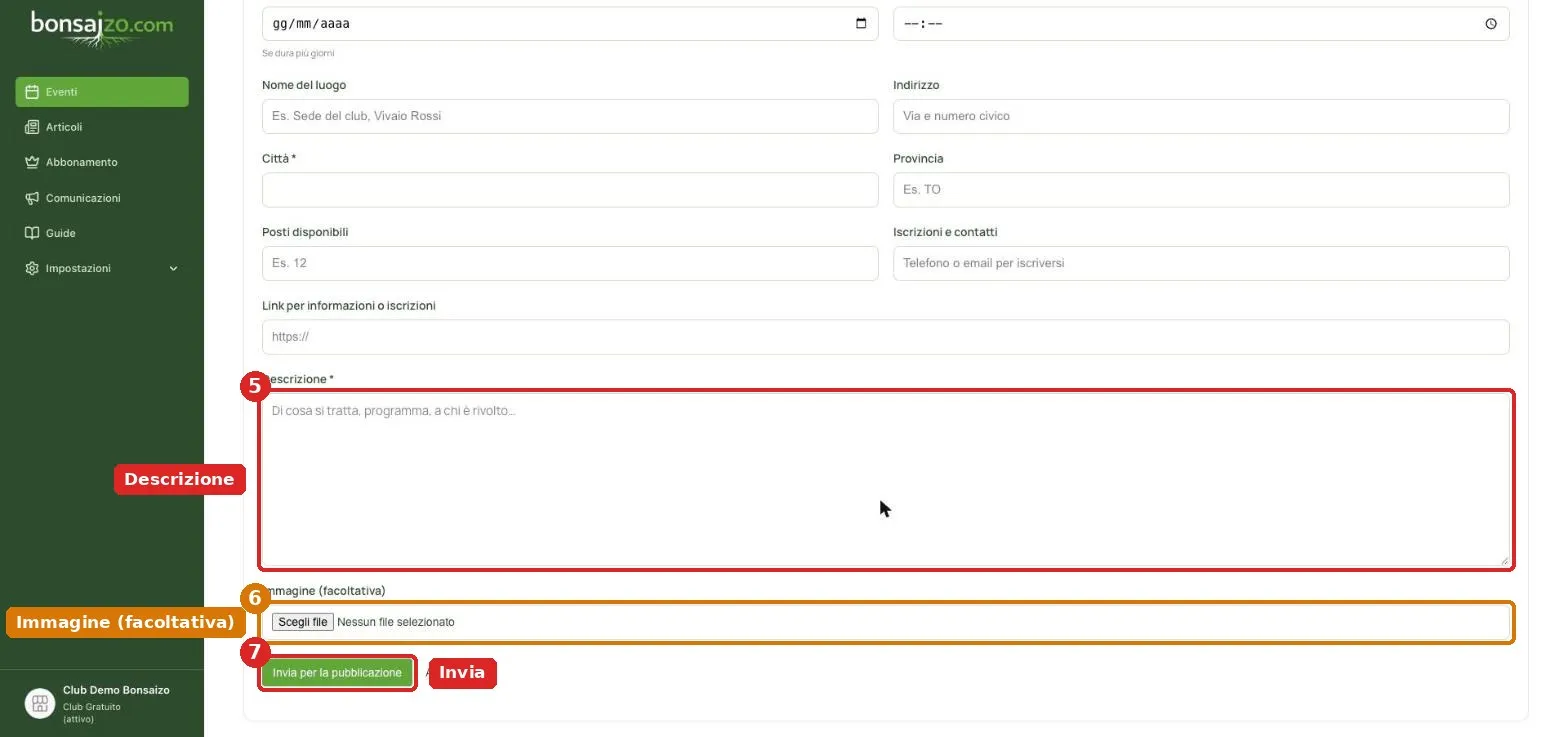
Task: Focus the Iscrizioni e contatti field
Action: 1201,263
